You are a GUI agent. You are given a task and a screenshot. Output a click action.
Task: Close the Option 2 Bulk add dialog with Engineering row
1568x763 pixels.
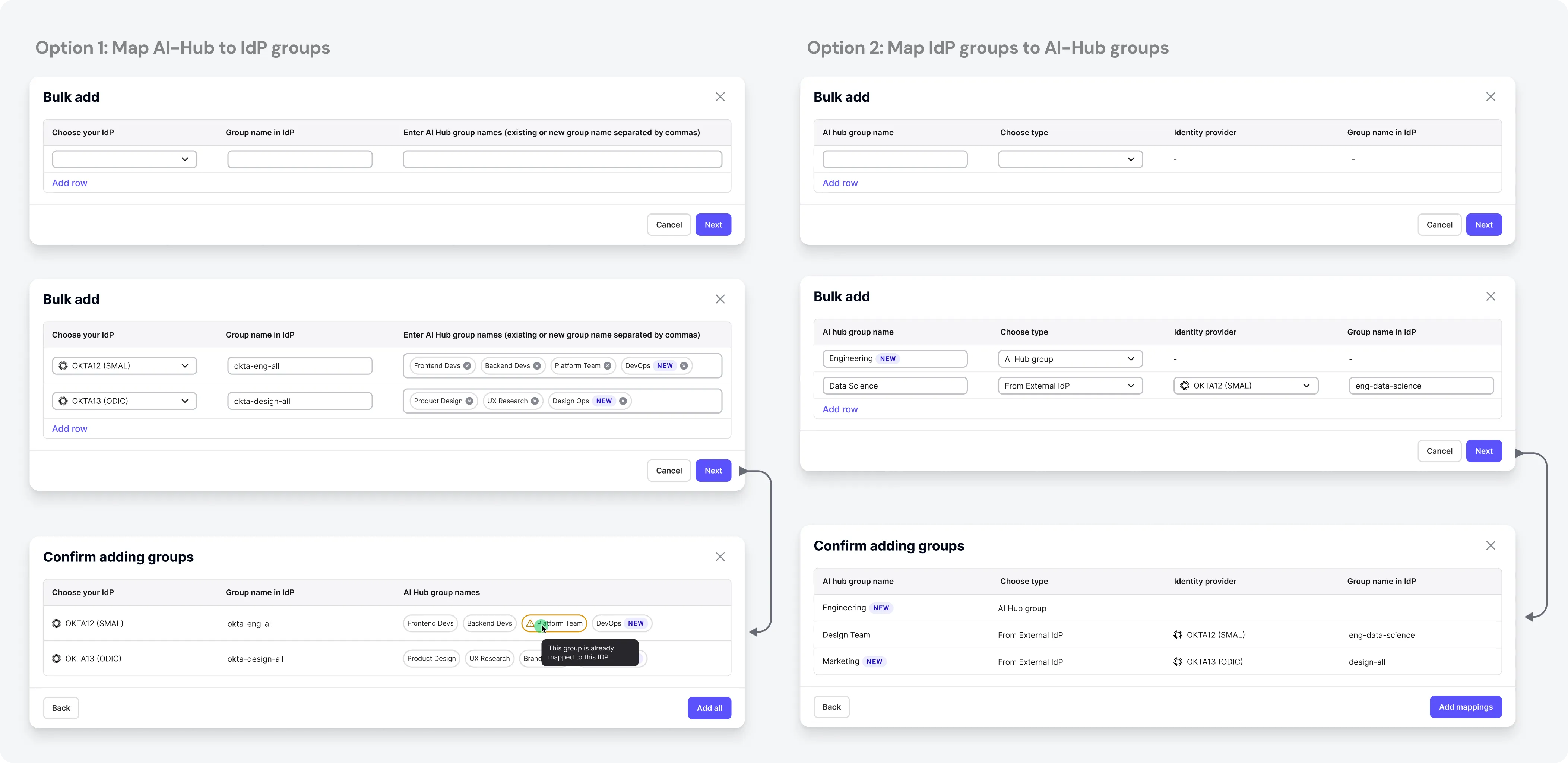coord(1491,297)
